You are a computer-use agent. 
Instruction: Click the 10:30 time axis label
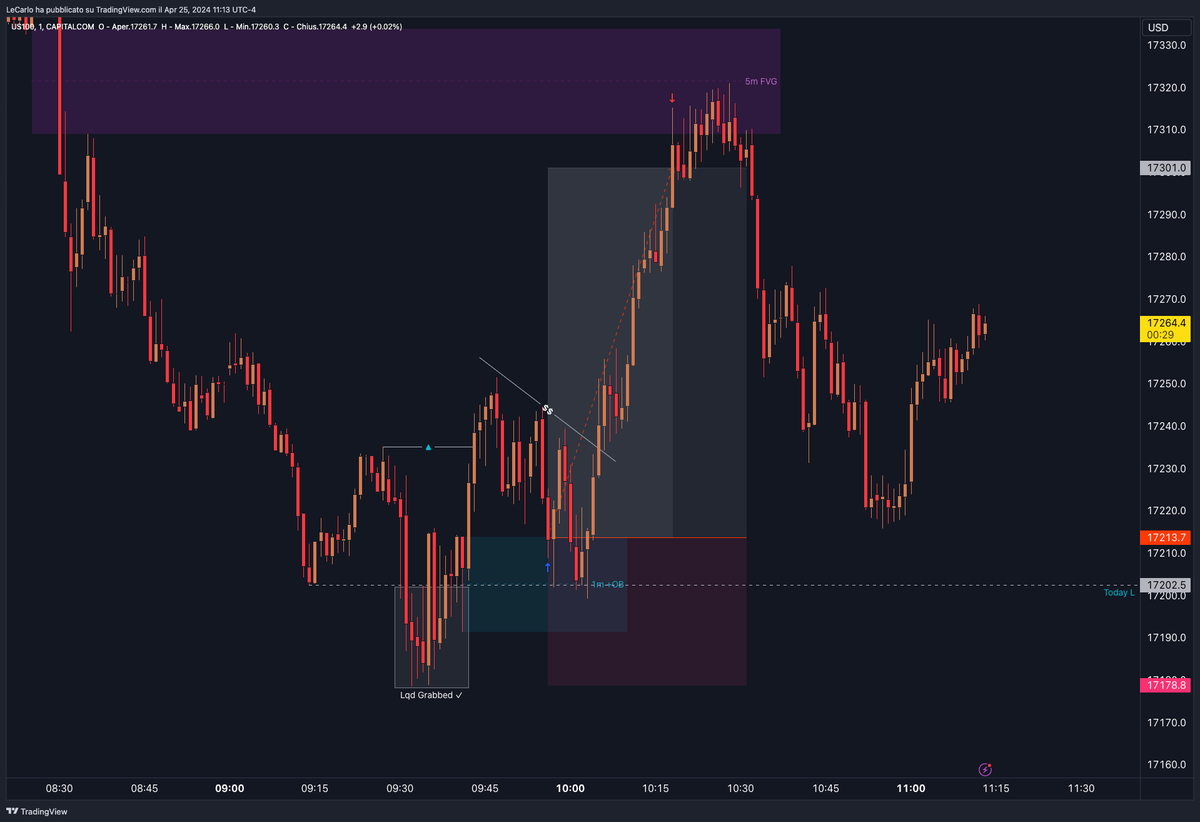(741, 788)
